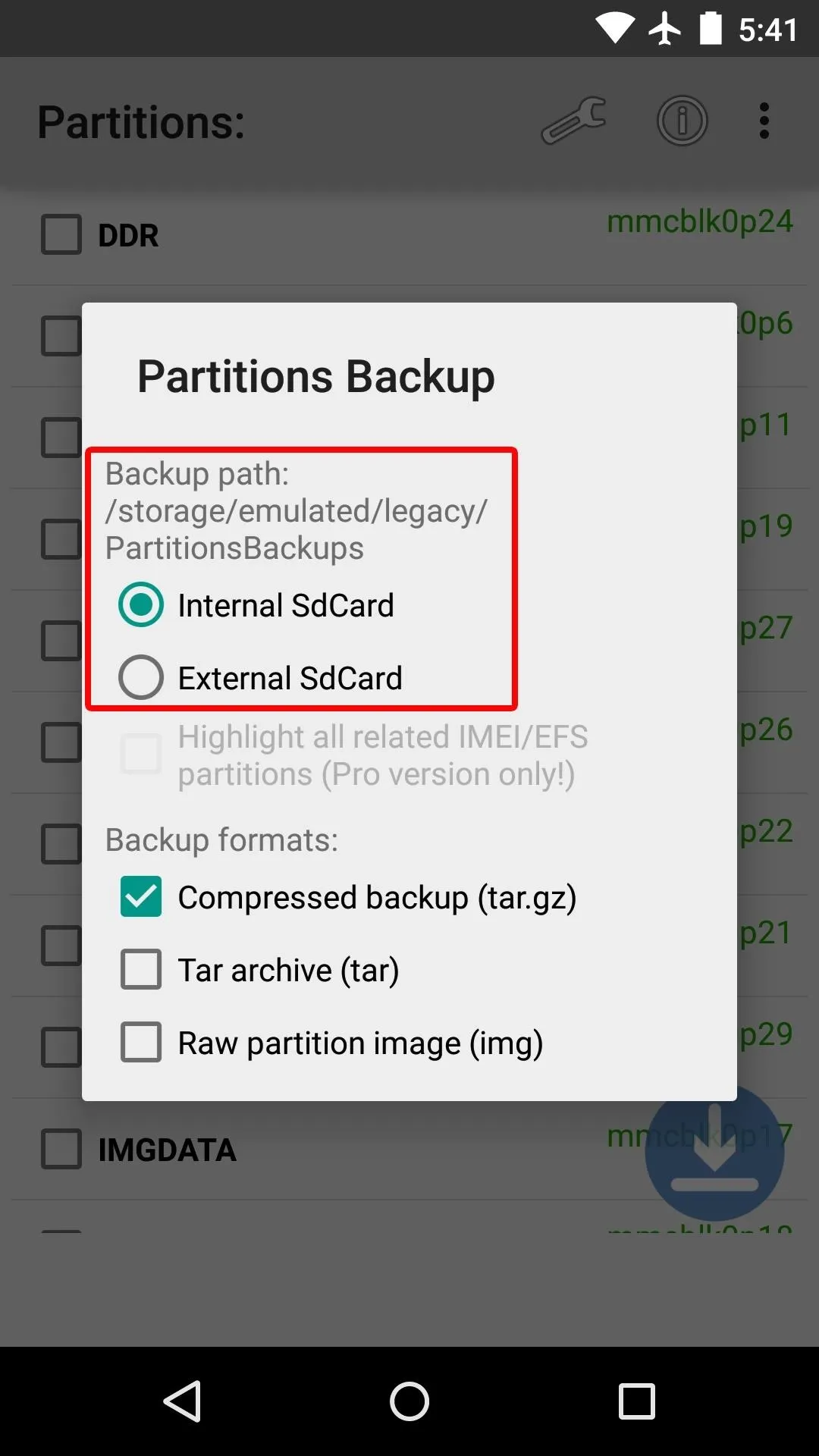This screenshot has height=1456, width=819.
Task: Enable Tar archive (tar) format
Action: click(x=260, y=970)
